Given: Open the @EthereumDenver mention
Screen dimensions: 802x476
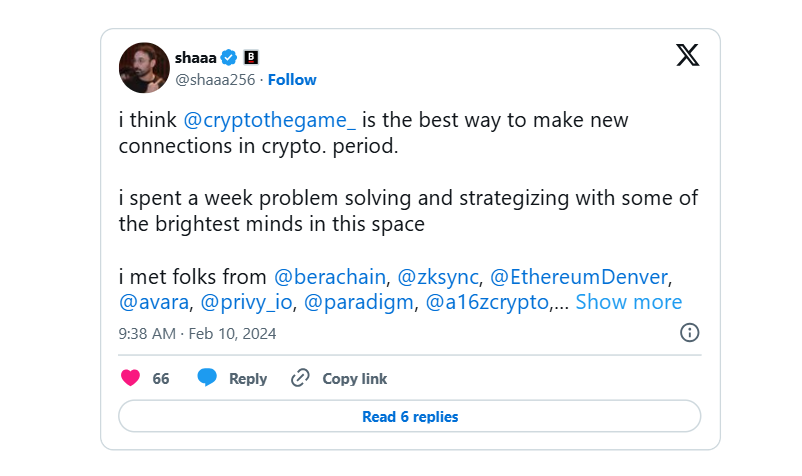Looking at the screenshot, I should pos(579,277).
